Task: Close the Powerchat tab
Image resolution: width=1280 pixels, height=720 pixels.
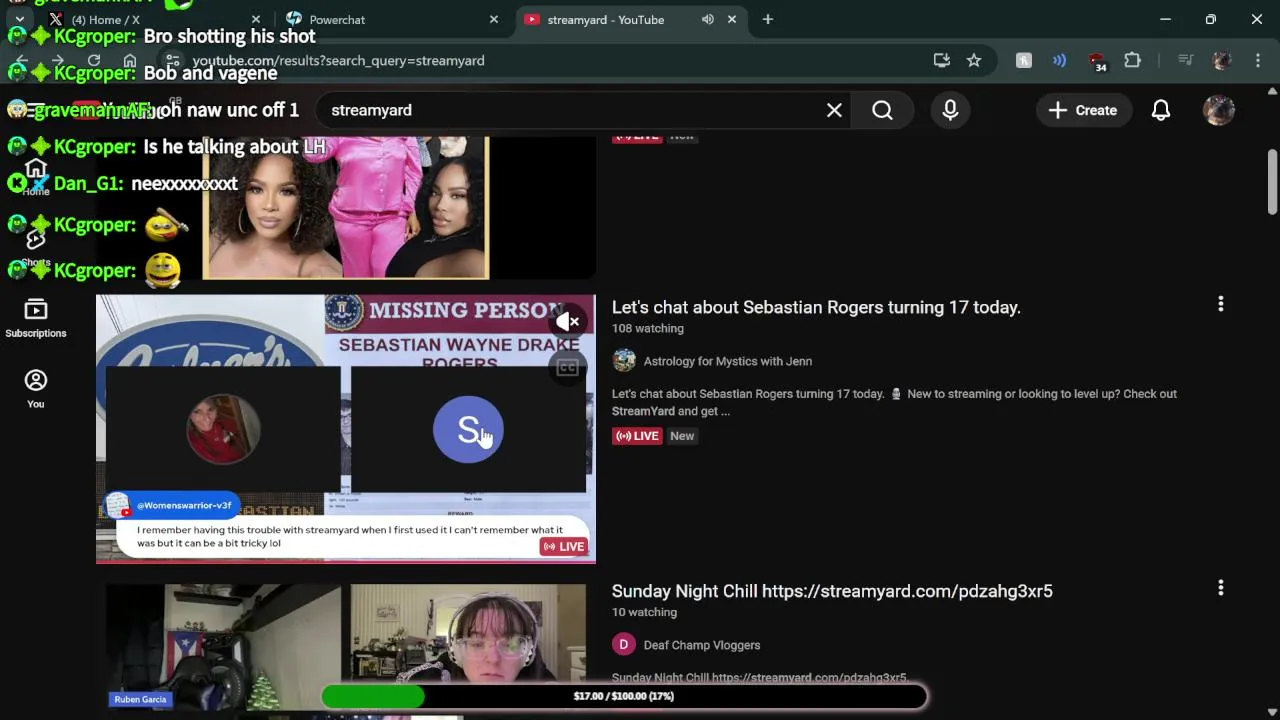Action: pos(493,19)
